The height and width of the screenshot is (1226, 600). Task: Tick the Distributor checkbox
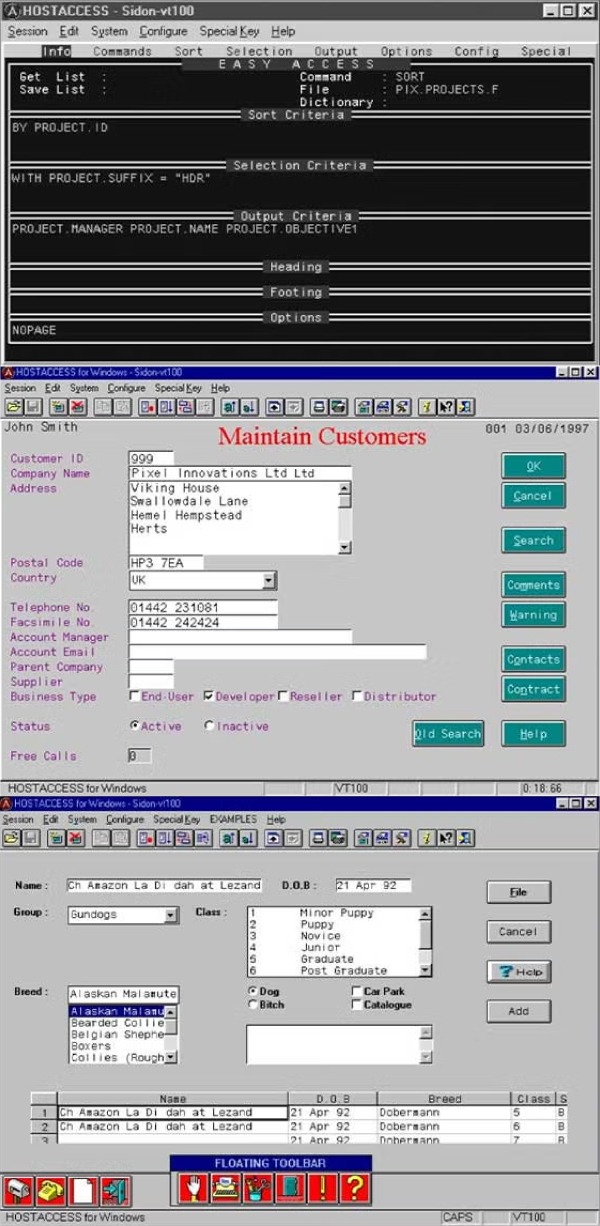point(357,696)
